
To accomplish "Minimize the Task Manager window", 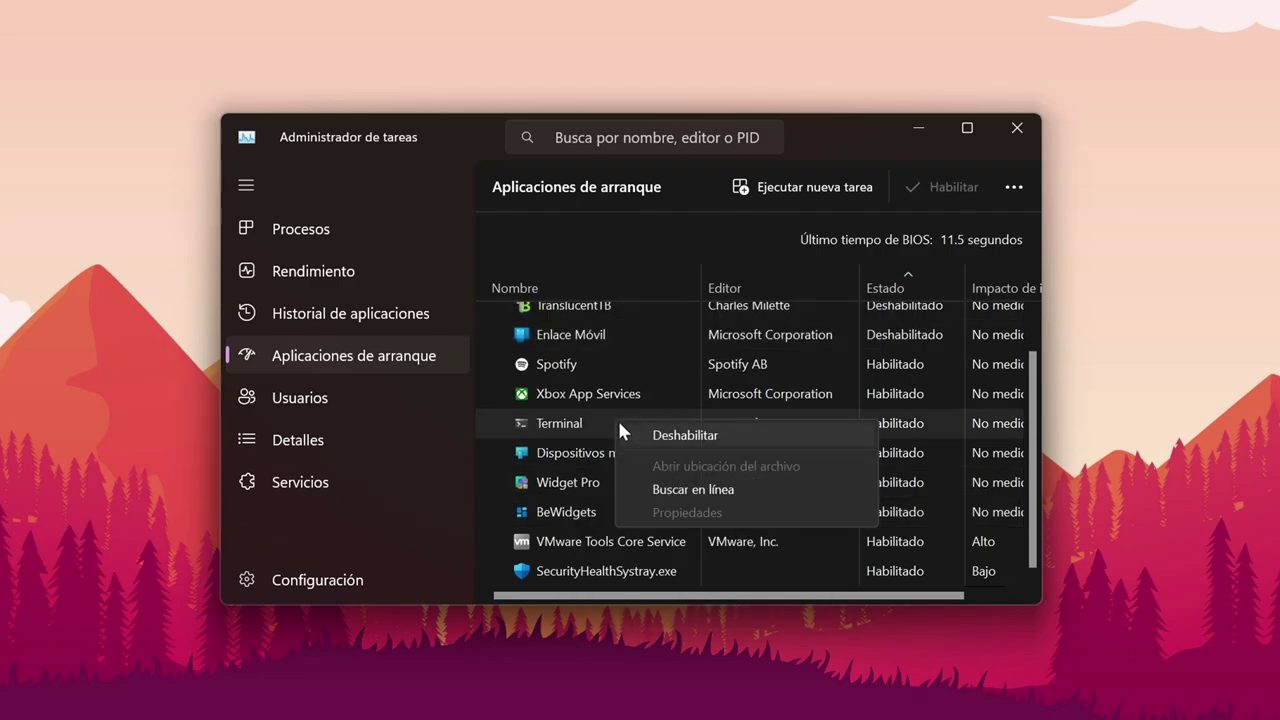I will click(x=918, y=128).
